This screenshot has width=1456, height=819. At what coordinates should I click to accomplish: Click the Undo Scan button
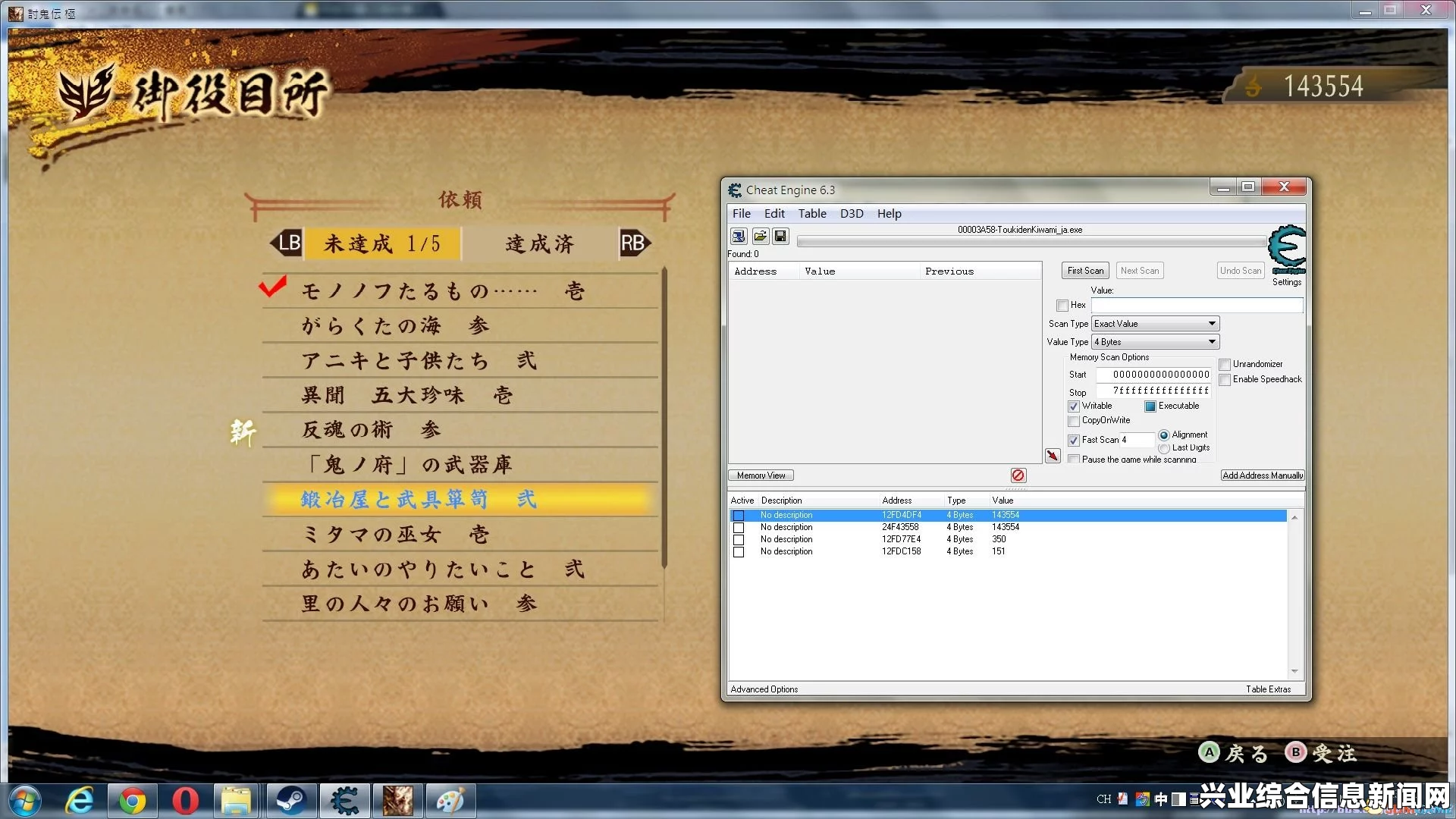(x=1241, y=271)
